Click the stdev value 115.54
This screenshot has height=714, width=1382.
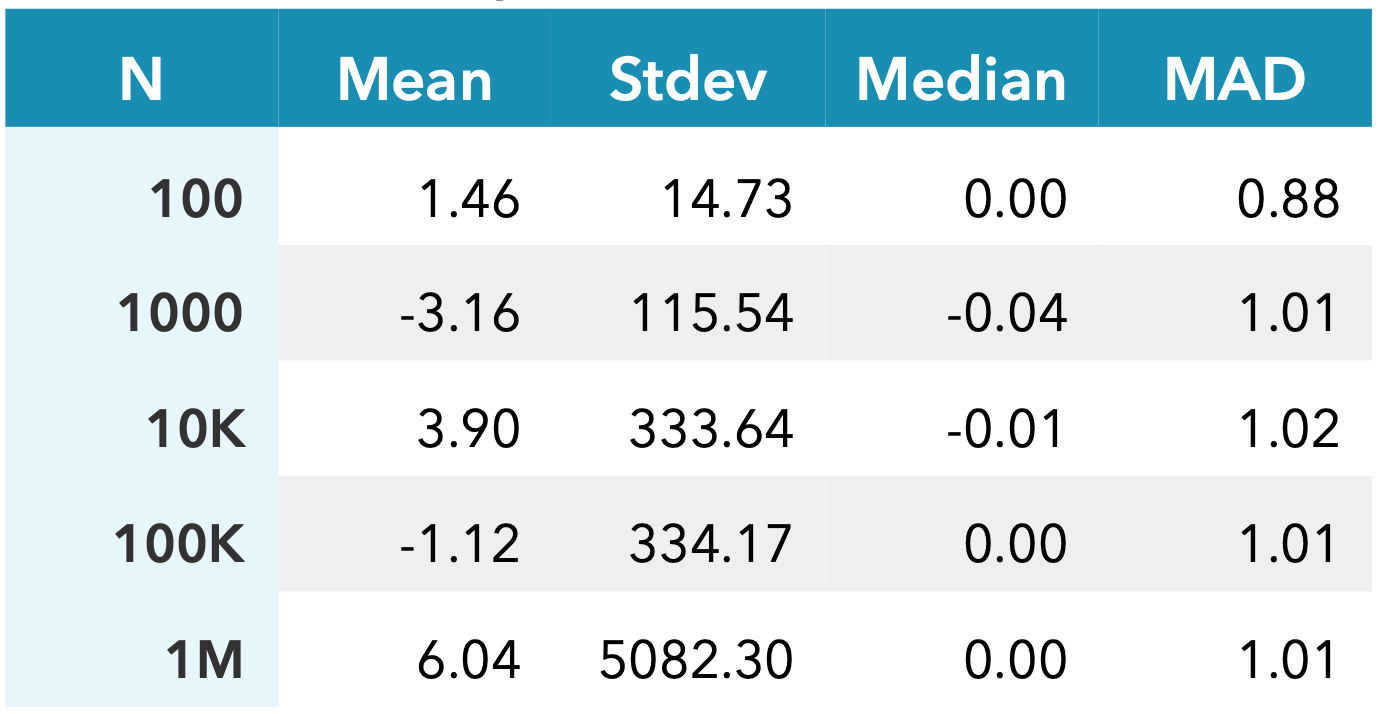pos(712,314)
